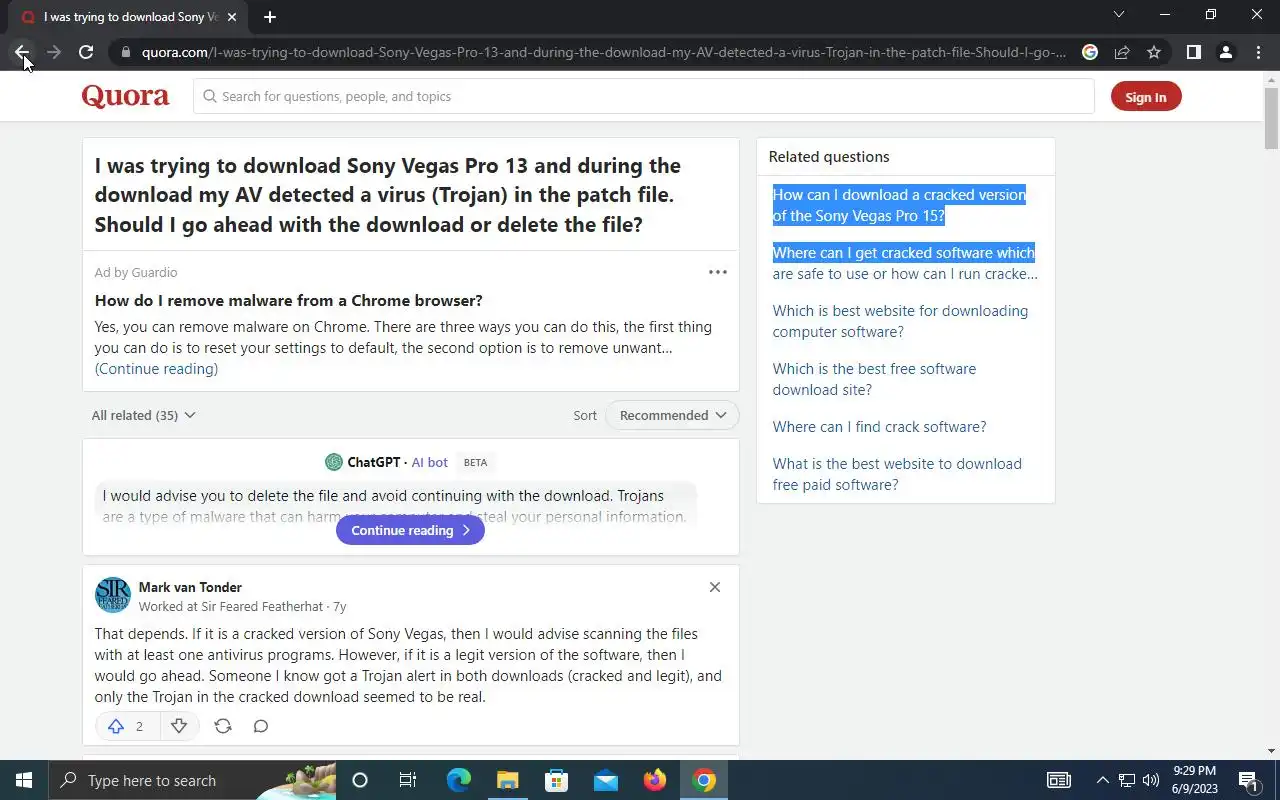Open the network icon in system tray
Image resolution: width=1280 pixels, height=800 pixels.
[x=1127, y=780]
